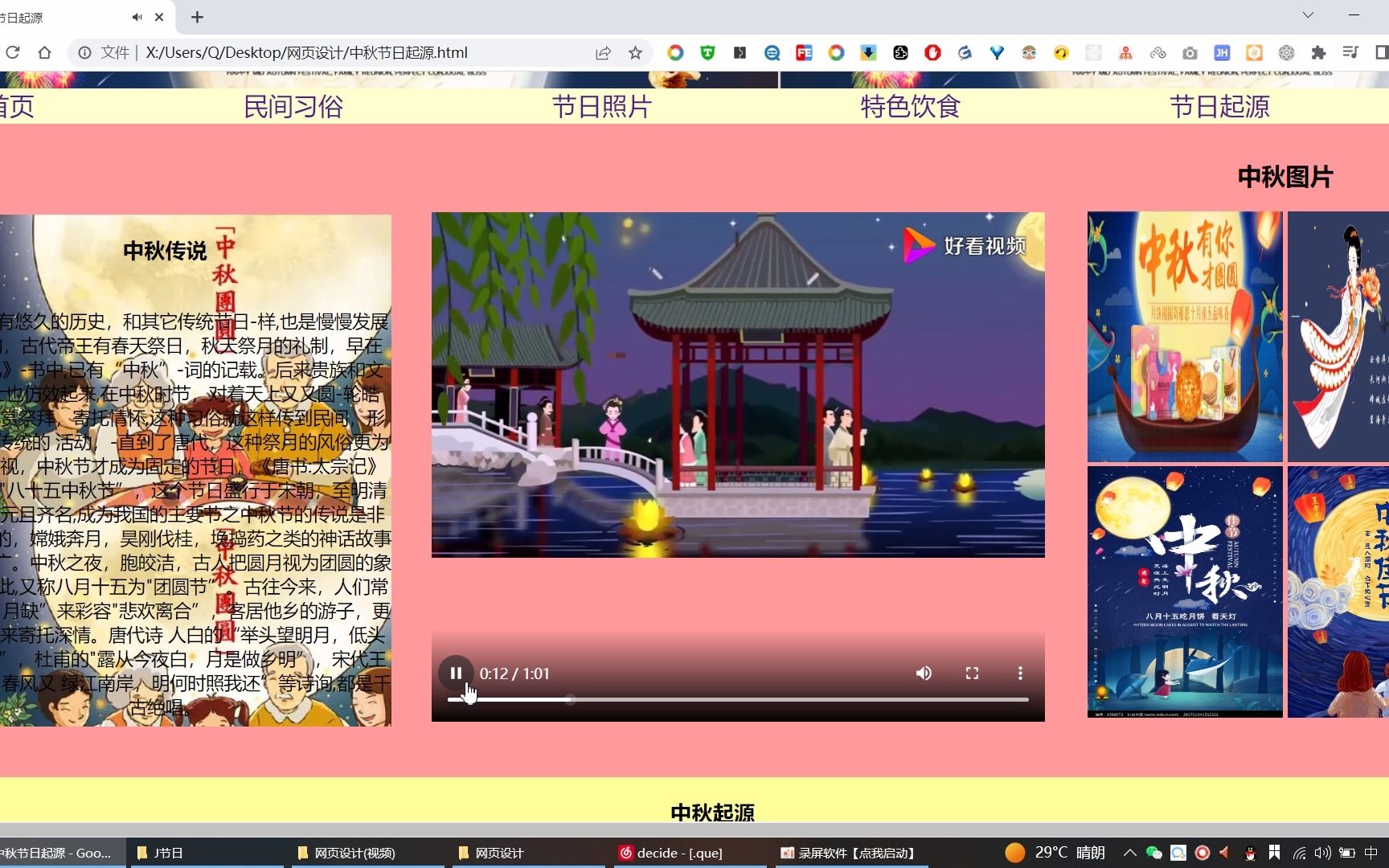Expand the page info dropdown in address bar

click(x=85, y=52)
